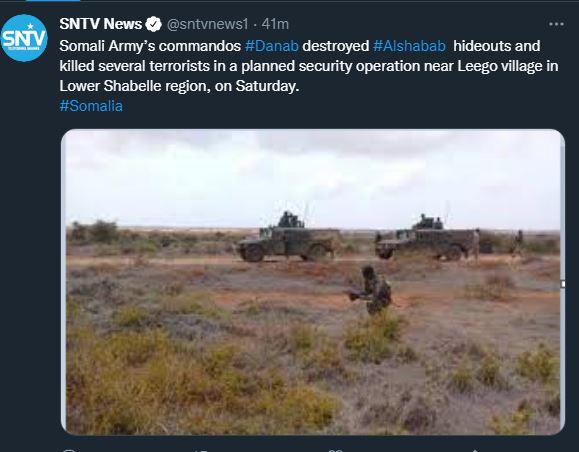Open the SNTV profile avatar
This screenshot has width=579, height=452.
pyautogui.click(x=24, y=38)
